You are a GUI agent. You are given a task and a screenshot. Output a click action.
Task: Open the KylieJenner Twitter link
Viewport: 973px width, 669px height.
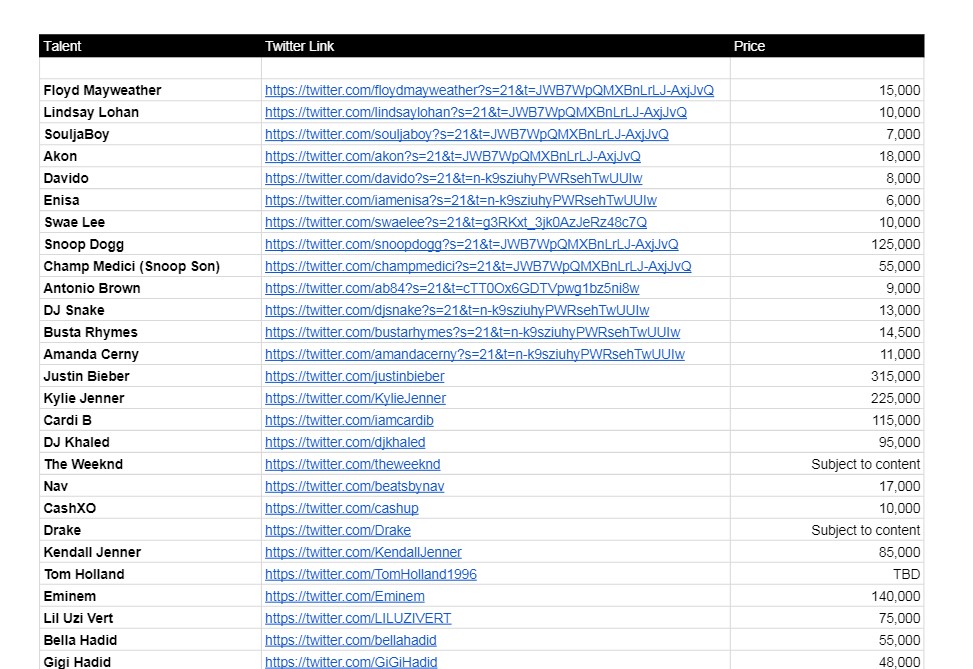point(355,398)
